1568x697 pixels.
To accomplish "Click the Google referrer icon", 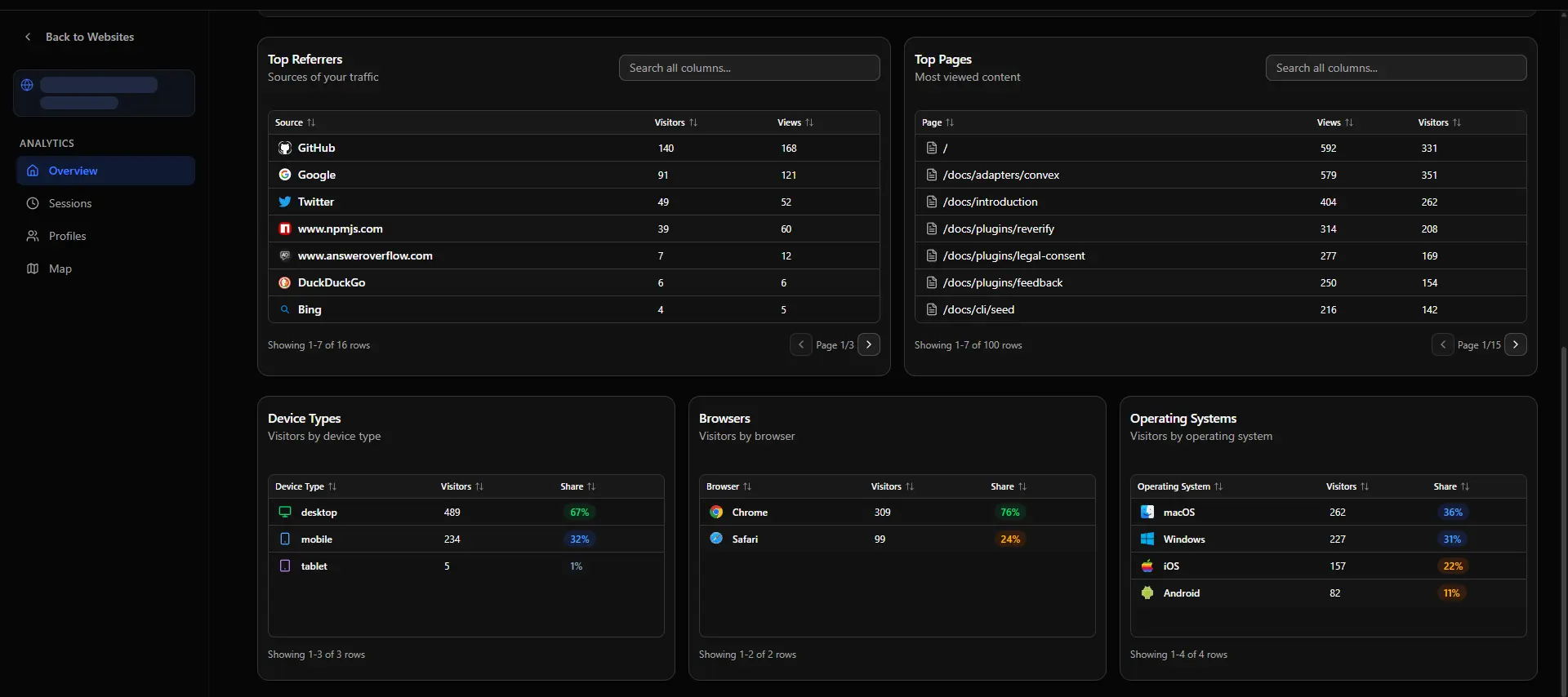I will [285, 175].
